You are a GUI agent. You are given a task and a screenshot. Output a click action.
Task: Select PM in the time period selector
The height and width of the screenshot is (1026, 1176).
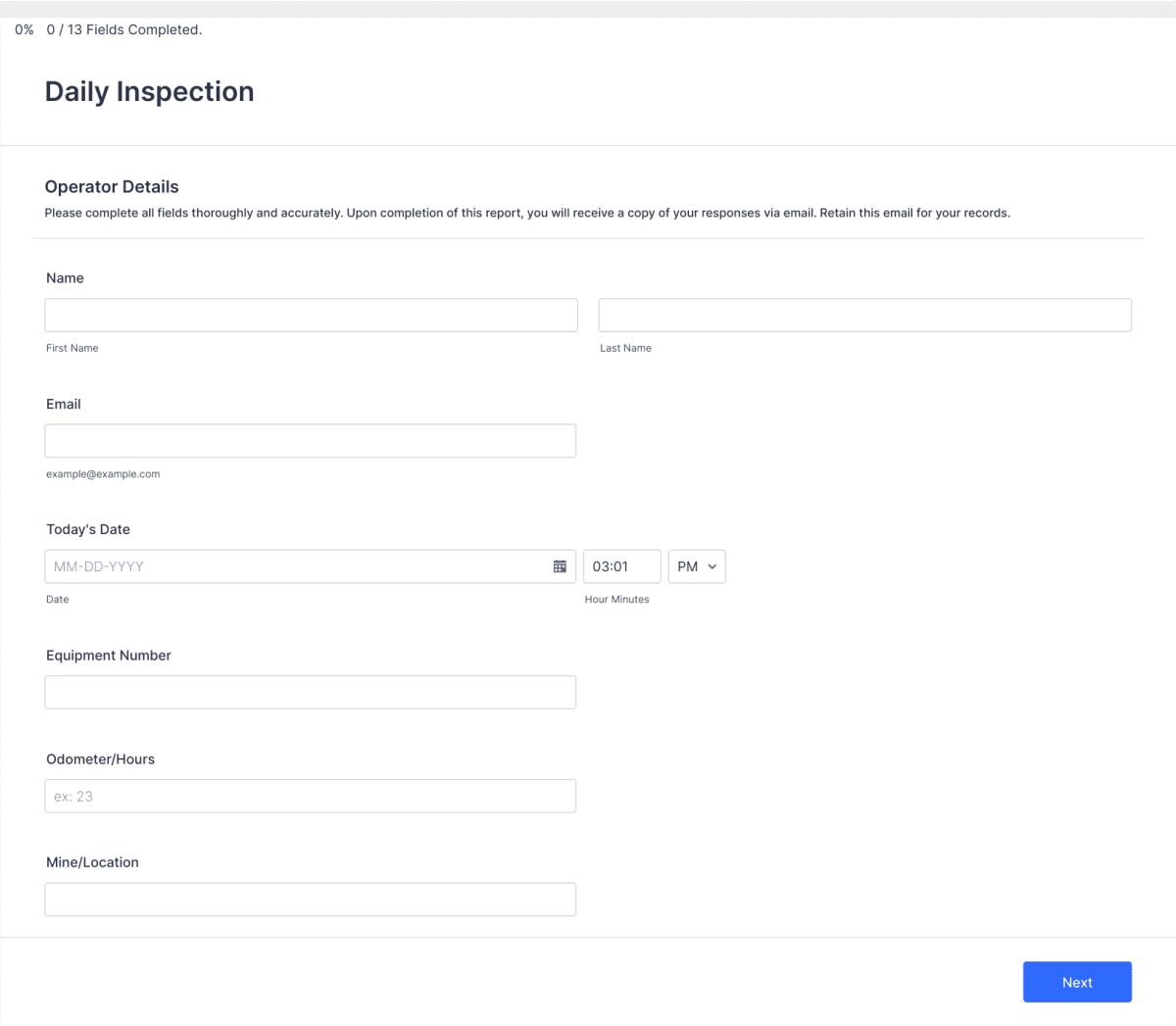click(696, 565)
